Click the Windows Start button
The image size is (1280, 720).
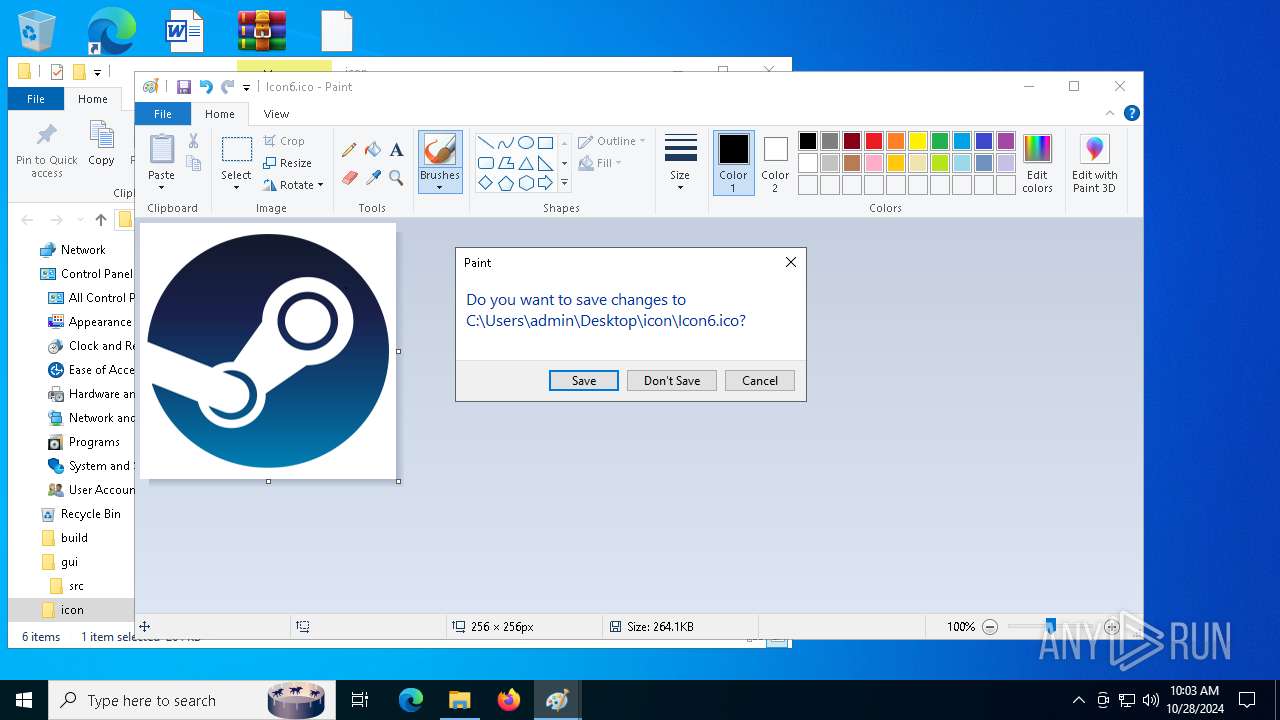24,700
